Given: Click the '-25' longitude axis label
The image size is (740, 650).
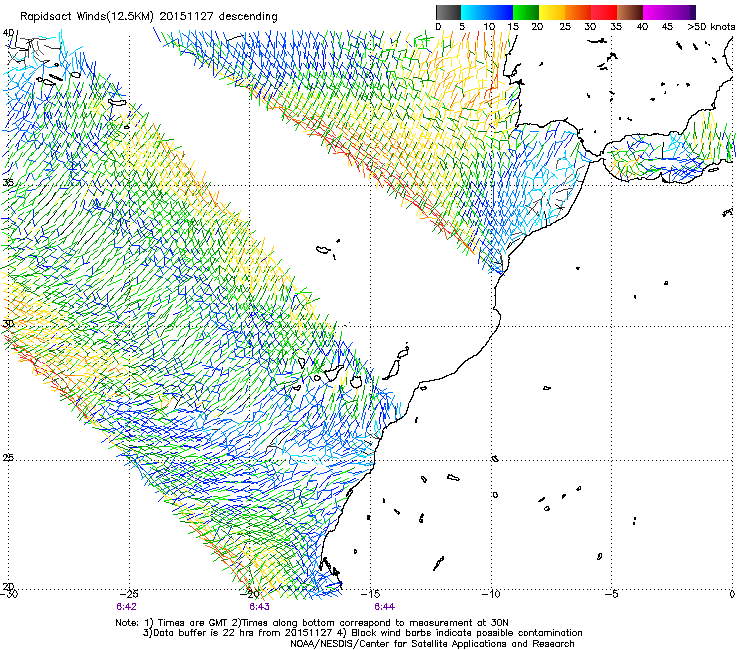Looking at the screenshot, I should click(129, 594).
